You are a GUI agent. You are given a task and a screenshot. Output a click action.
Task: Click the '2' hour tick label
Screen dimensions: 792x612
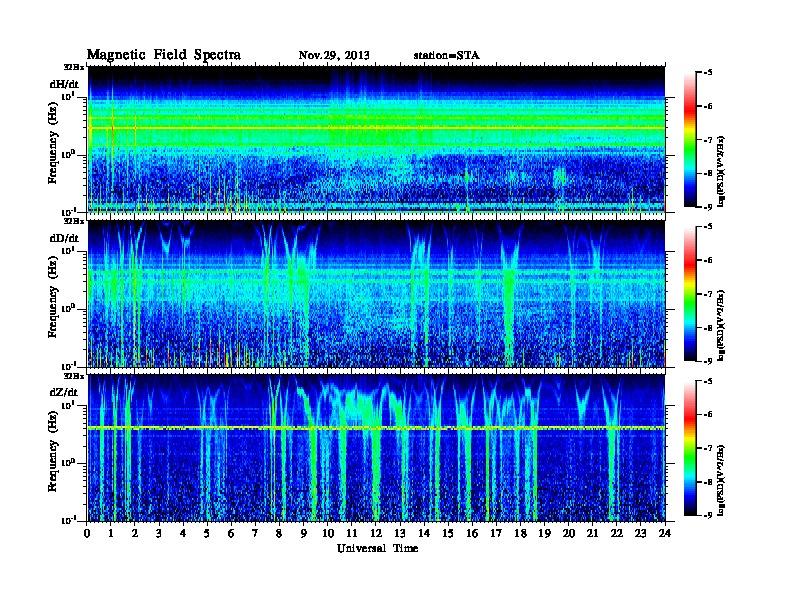point(135,533)
